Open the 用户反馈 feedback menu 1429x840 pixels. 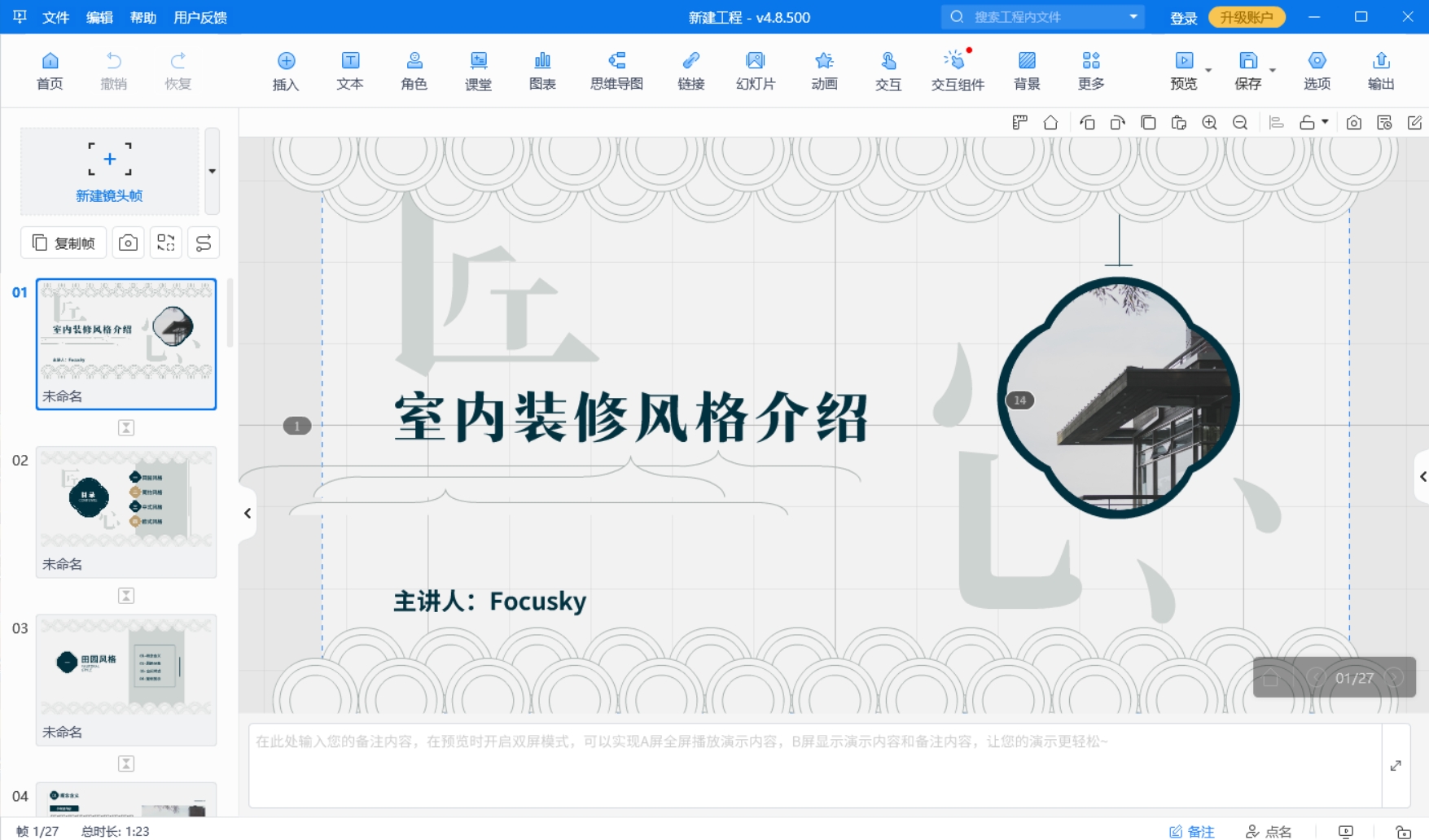click(200, 17)
